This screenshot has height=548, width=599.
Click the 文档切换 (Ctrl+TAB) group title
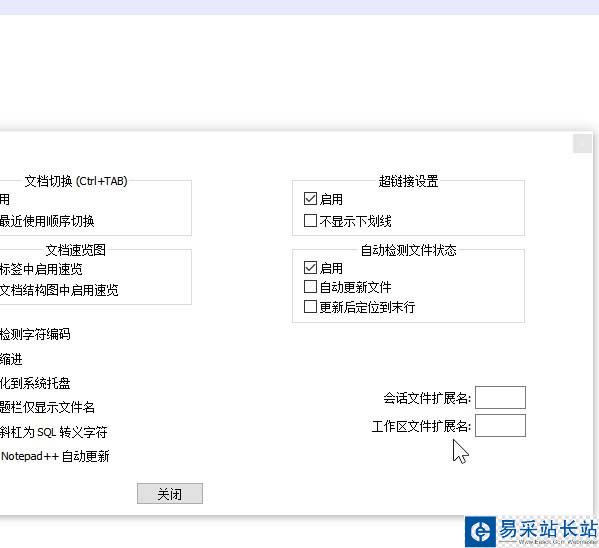coord(76,181)
